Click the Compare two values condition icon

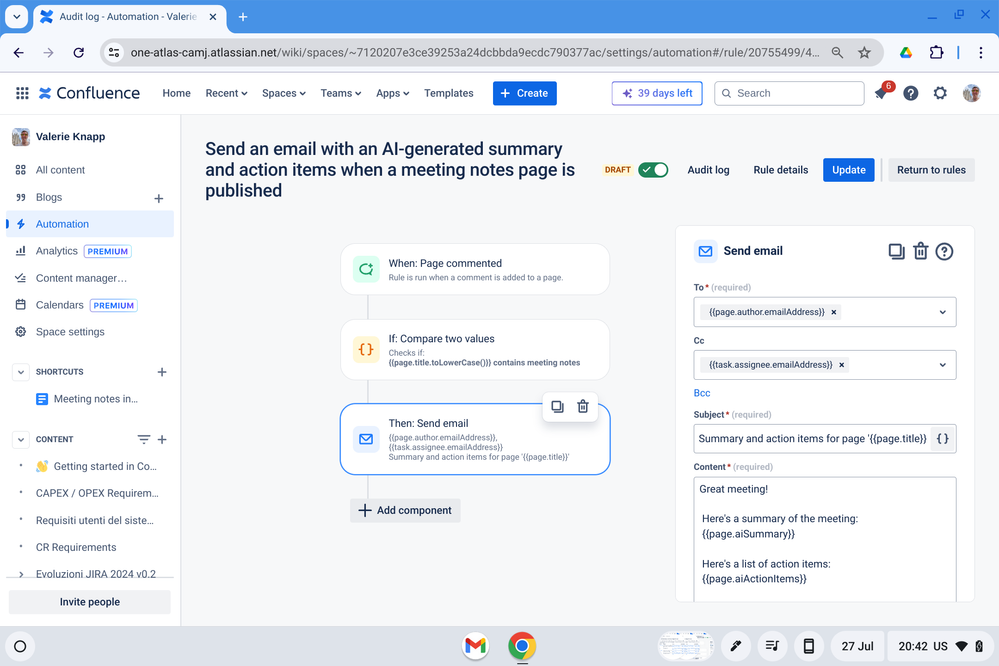click(365, 350)
